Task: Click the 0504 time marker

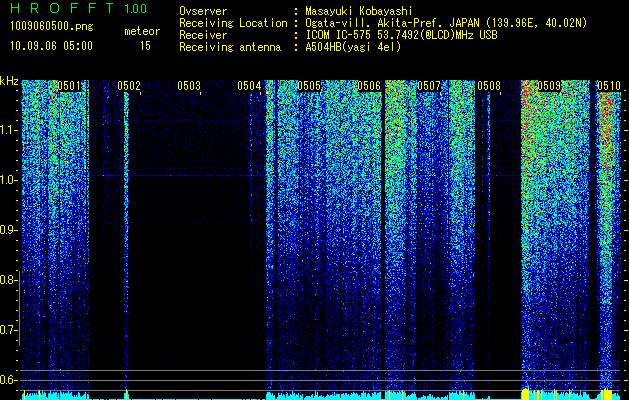Action: [x=249, y=86]
